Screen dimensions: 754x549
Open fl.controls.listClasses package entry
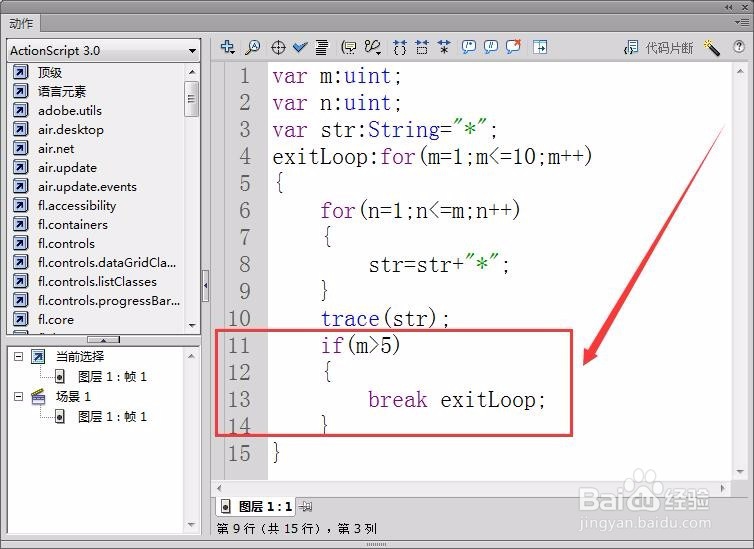(97, 282)
